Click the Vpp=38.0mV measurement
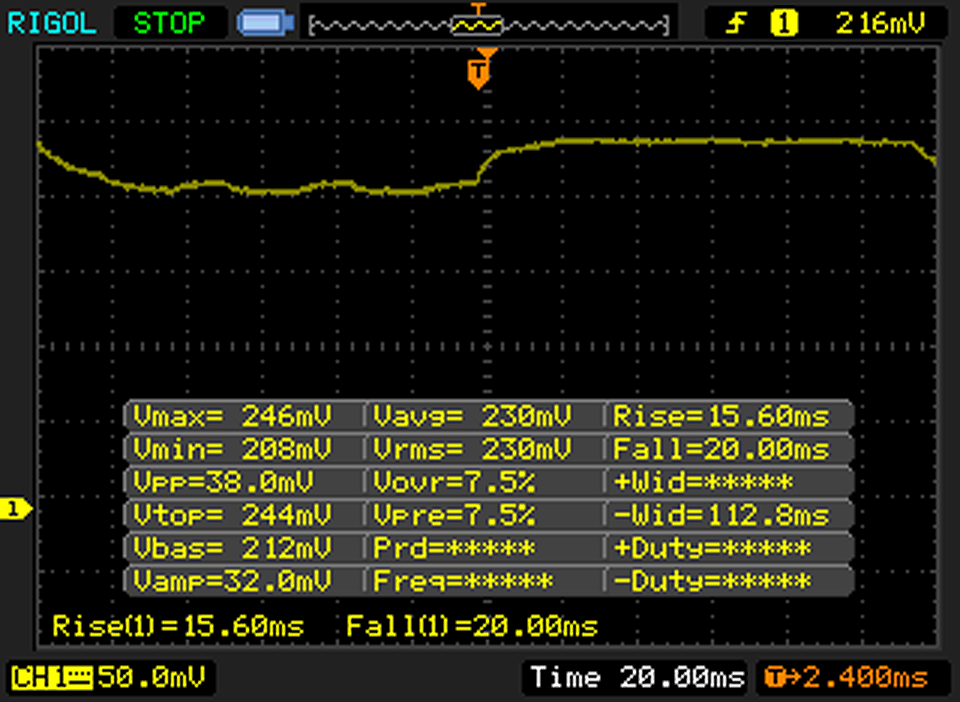 click(223, 482)
